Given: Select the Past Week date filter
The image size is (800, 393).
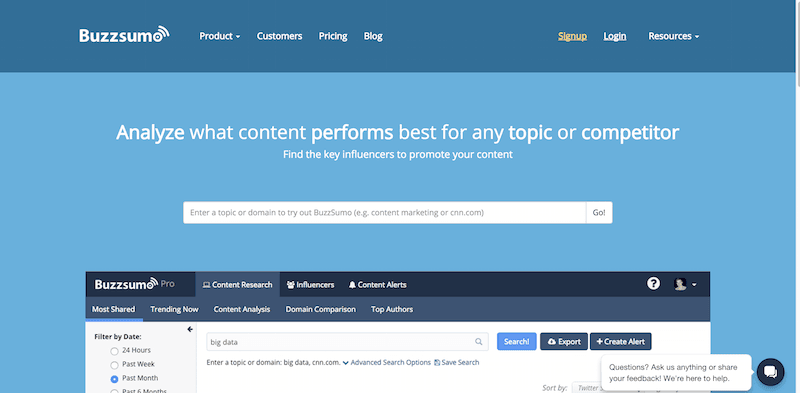Looking at the screenshot, I should pyautogui.click(x=114, y=365).
